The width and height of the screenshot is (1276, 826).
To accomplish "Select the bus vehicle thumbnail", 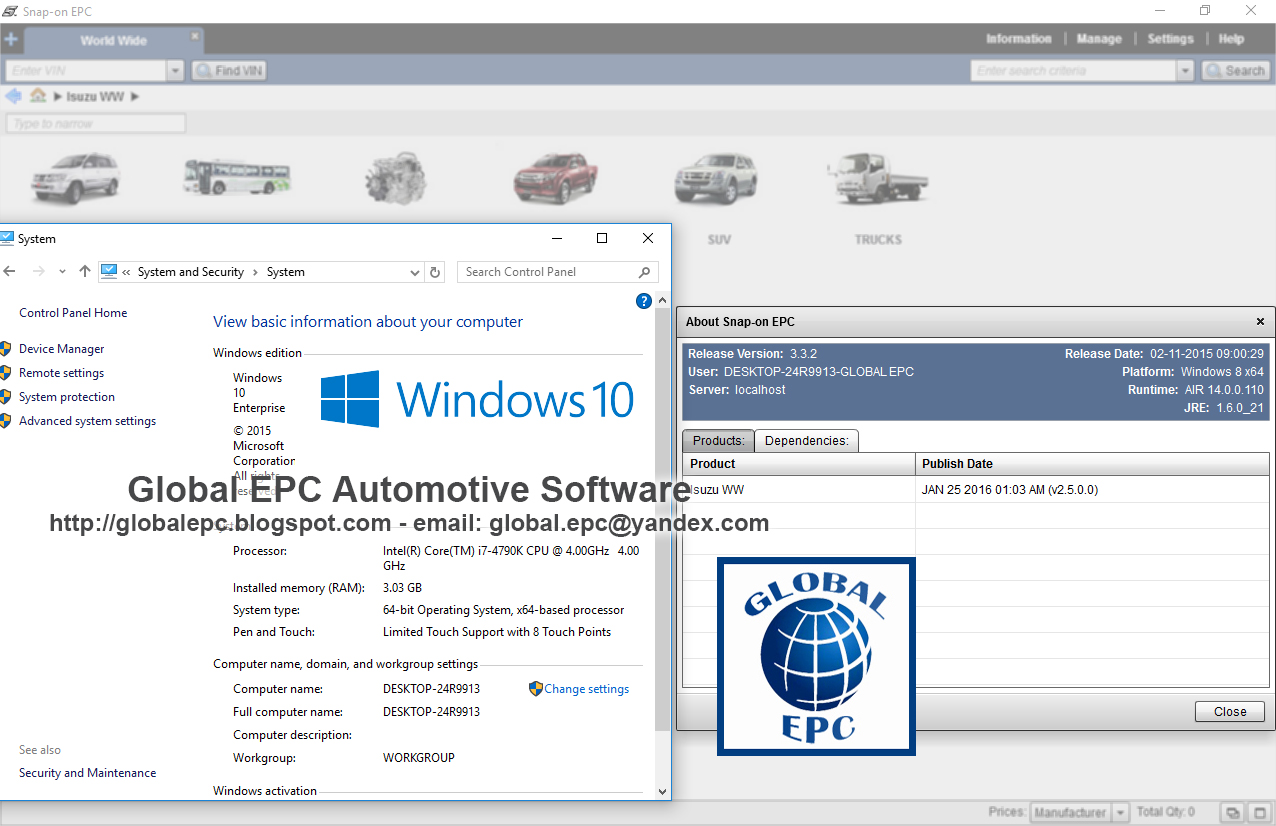I will tap(238, 177).
